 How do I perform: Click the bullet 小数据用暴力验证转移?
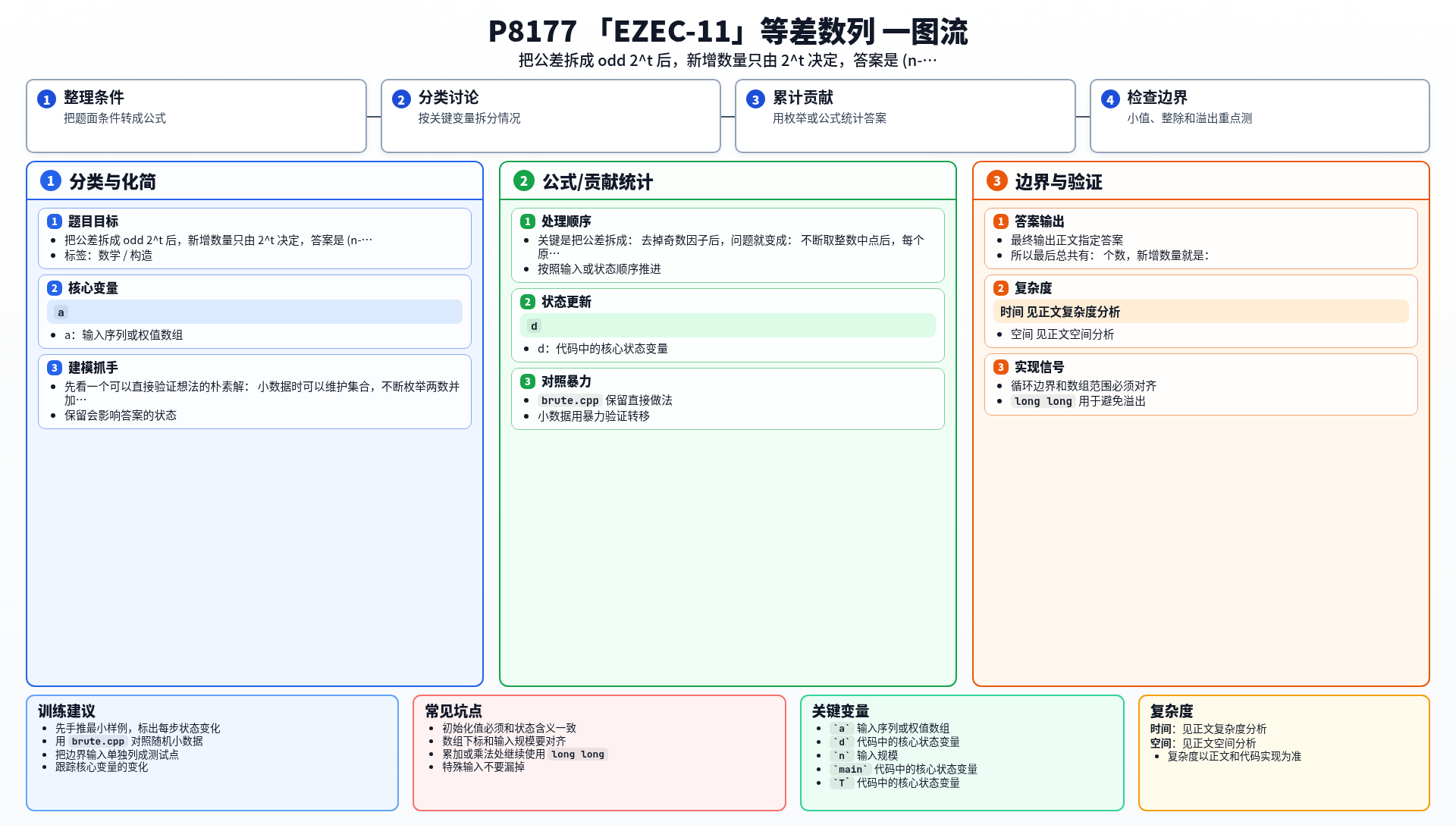594,416
